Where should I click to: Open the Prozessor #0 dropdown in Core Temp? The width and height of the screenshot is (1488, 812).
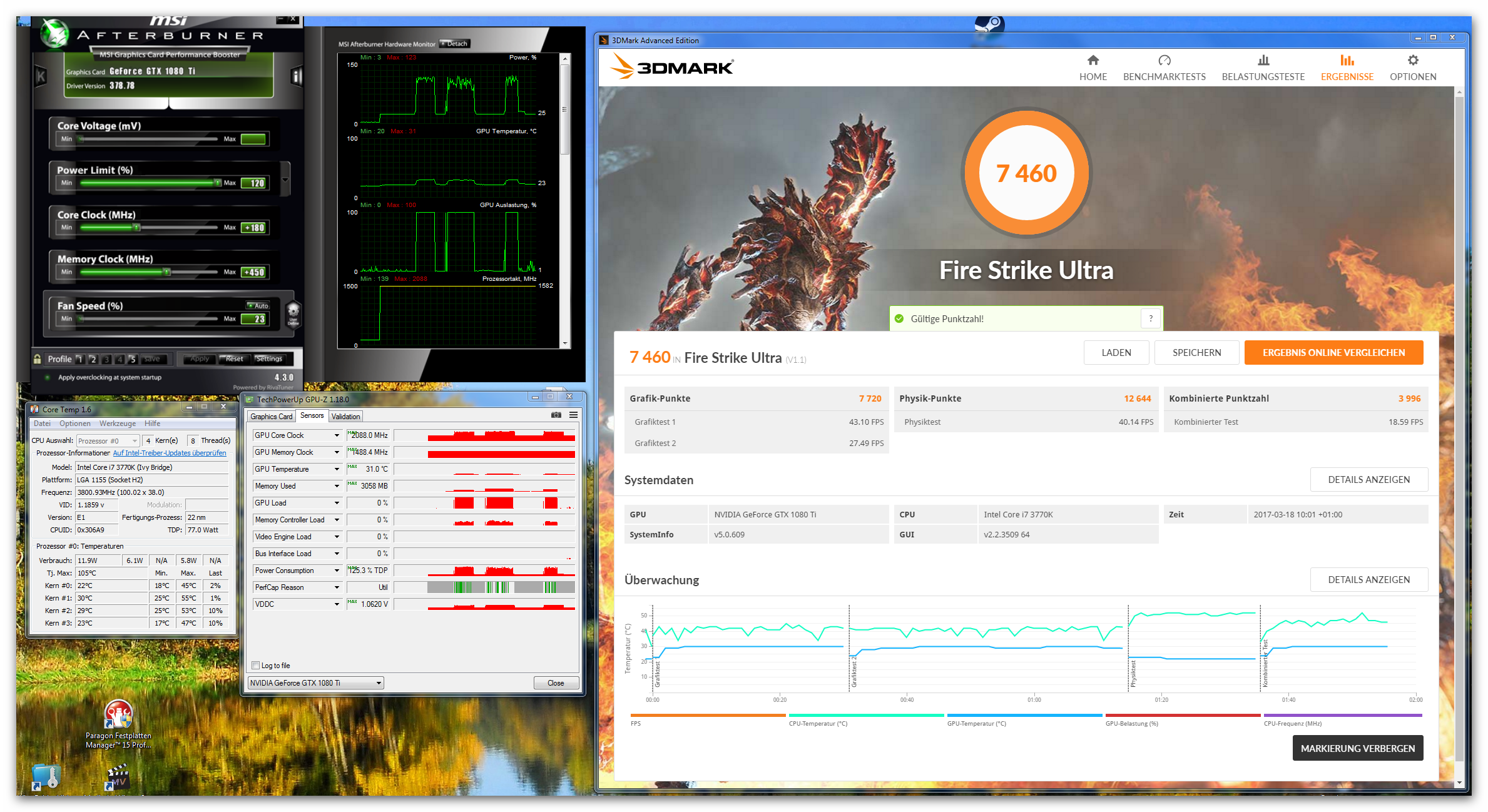108,441
